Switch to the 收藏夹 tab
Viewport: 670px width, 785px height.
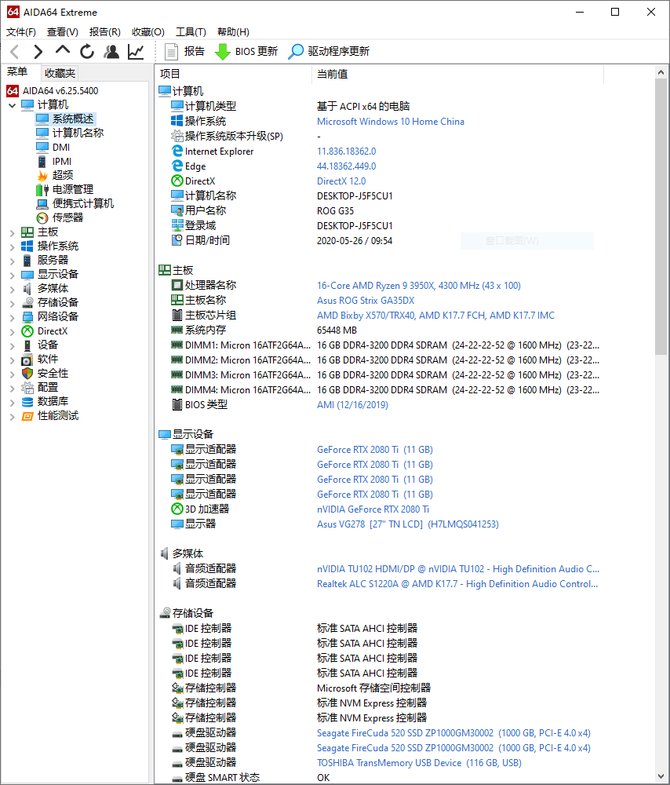point(59,73)
